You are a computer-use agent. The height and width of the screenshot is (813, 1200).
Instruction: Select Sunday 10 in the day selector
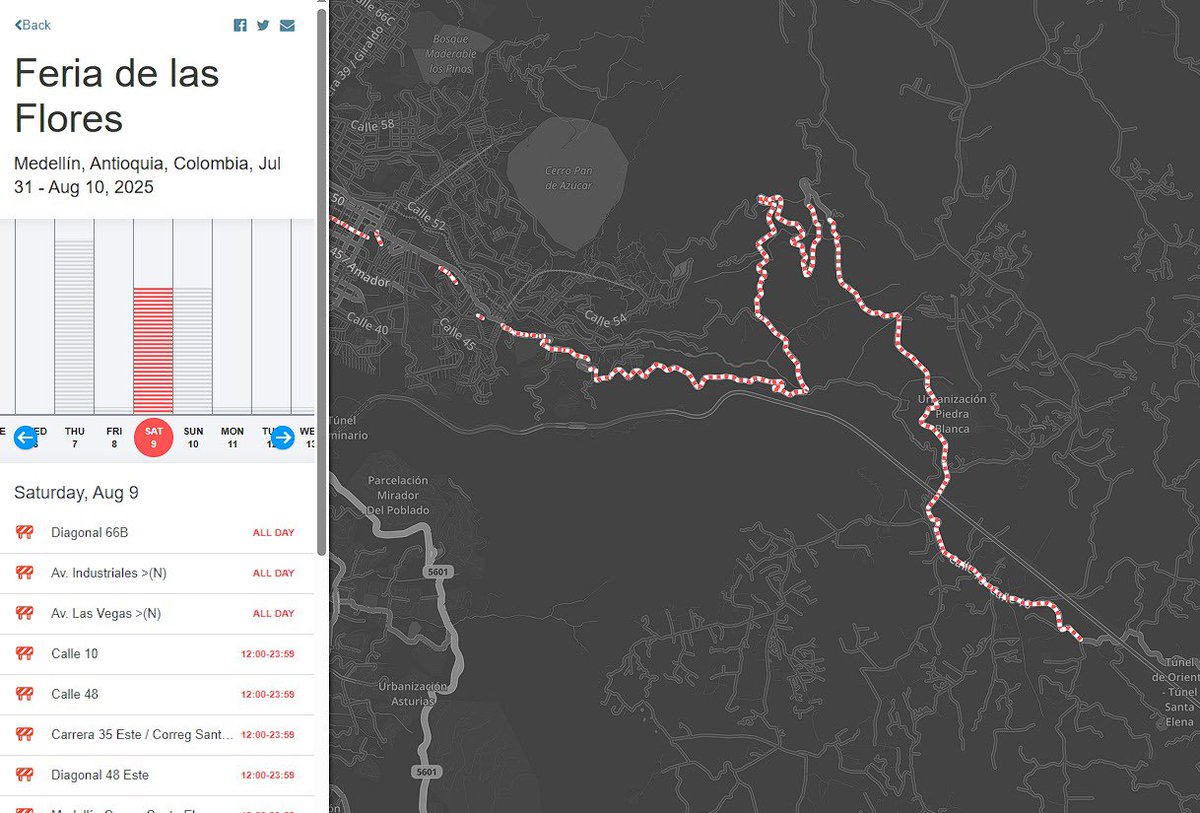tap(193, 437)
